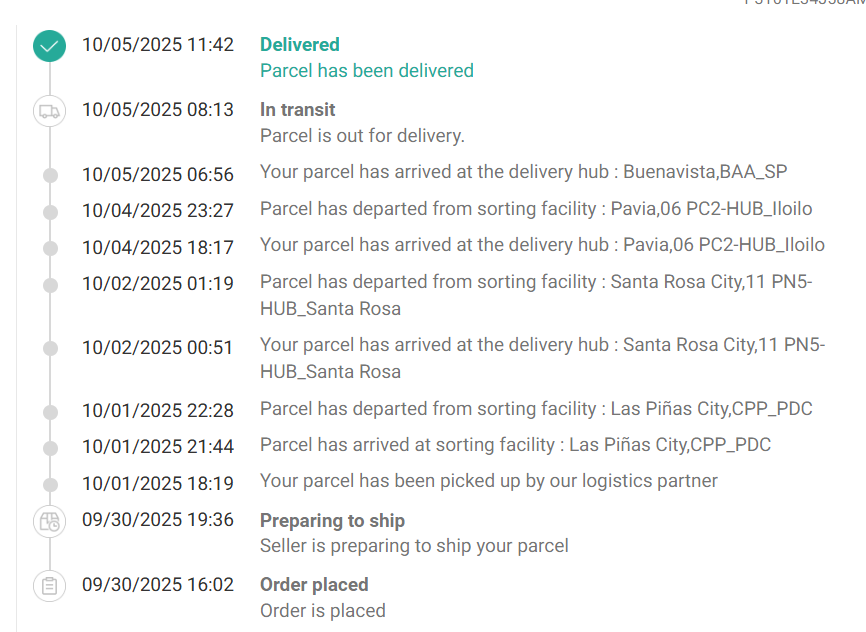Click the Pavia hub arrival timeline dot
Screen dimensions: 866x632
click(50, 247)
